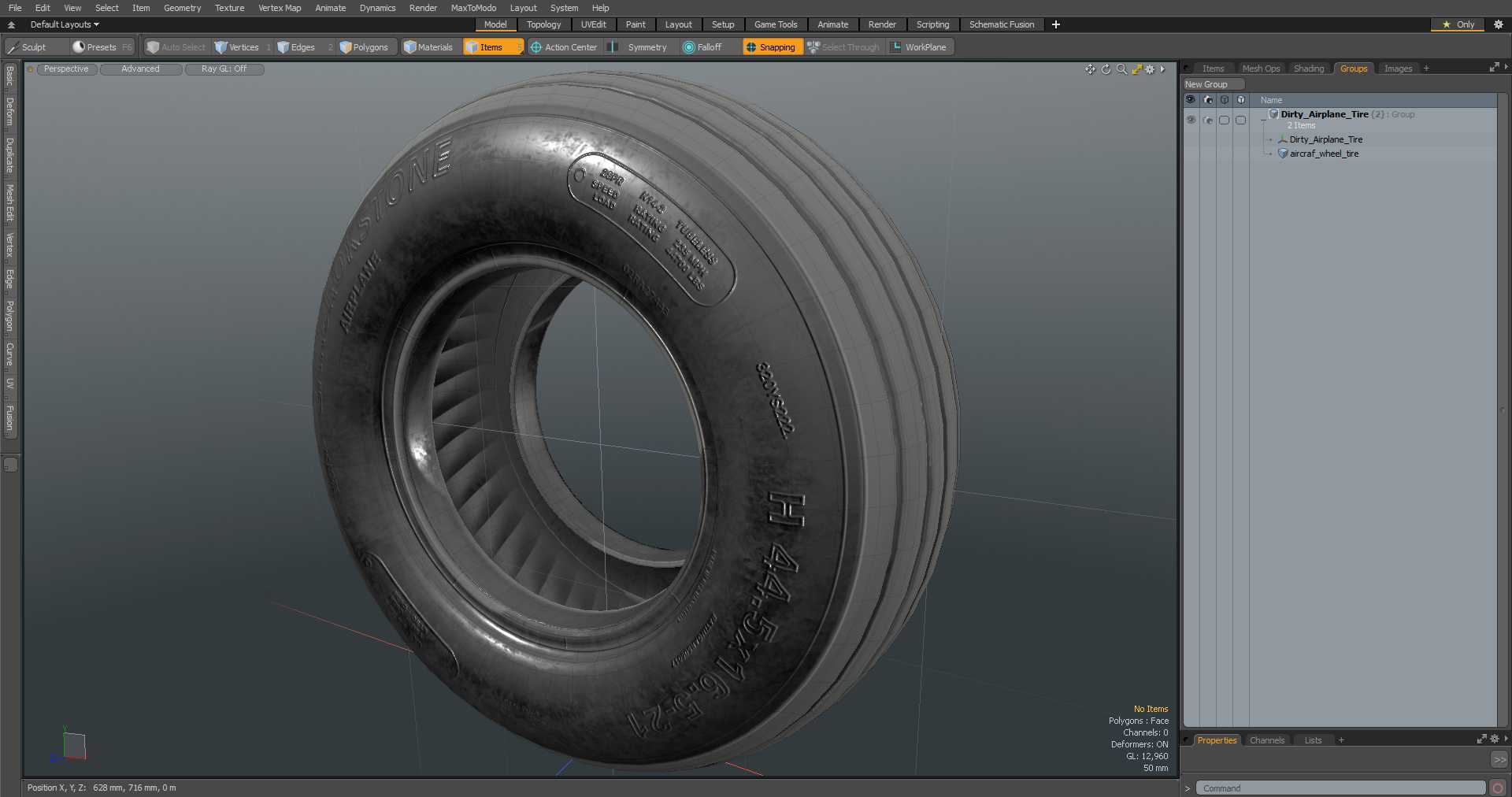
Task: Click Properties panel gear icon
Action: pyautogui.click(x=1495, y=740)
